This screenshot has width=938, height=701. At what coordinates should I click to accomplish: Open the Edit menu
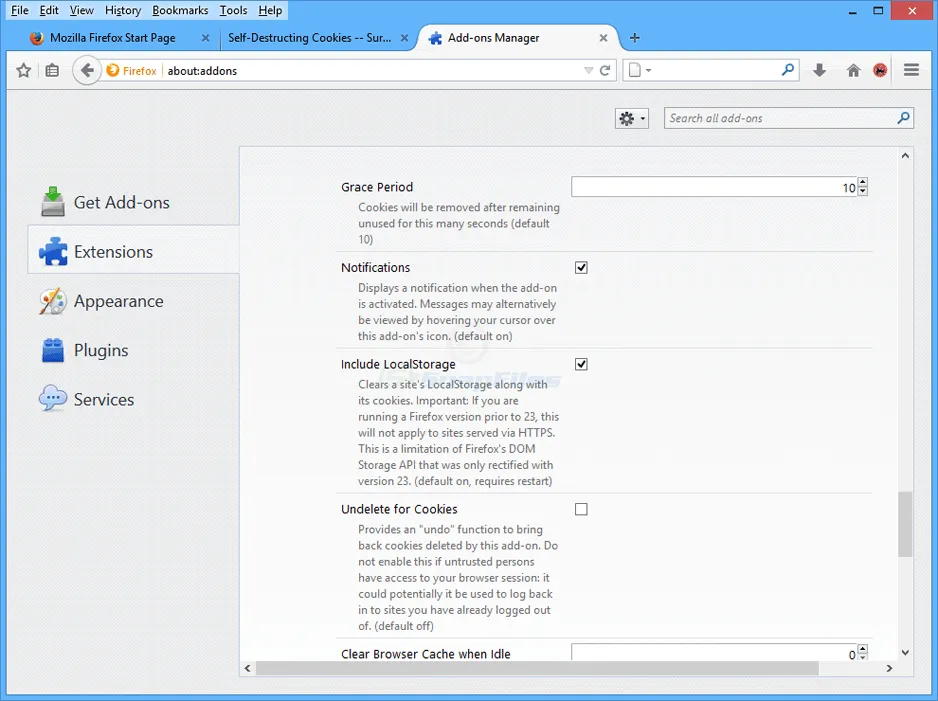(49, 10)
